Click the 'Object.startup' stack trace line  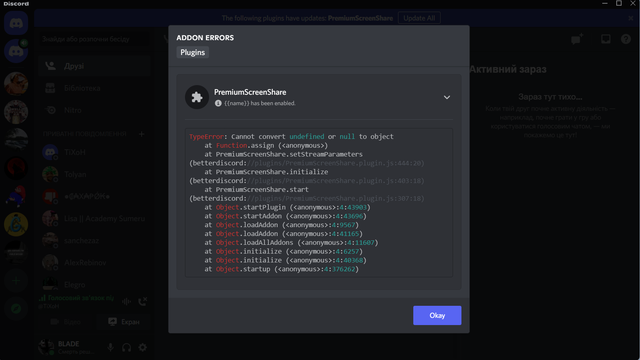pyautogui.click(x=281, y=269)
